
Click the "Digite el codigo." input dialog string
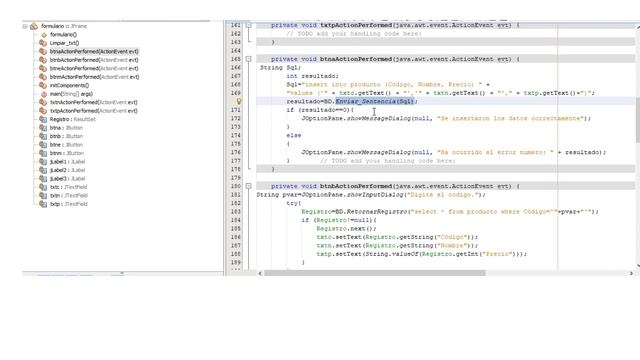pos(442,195)
